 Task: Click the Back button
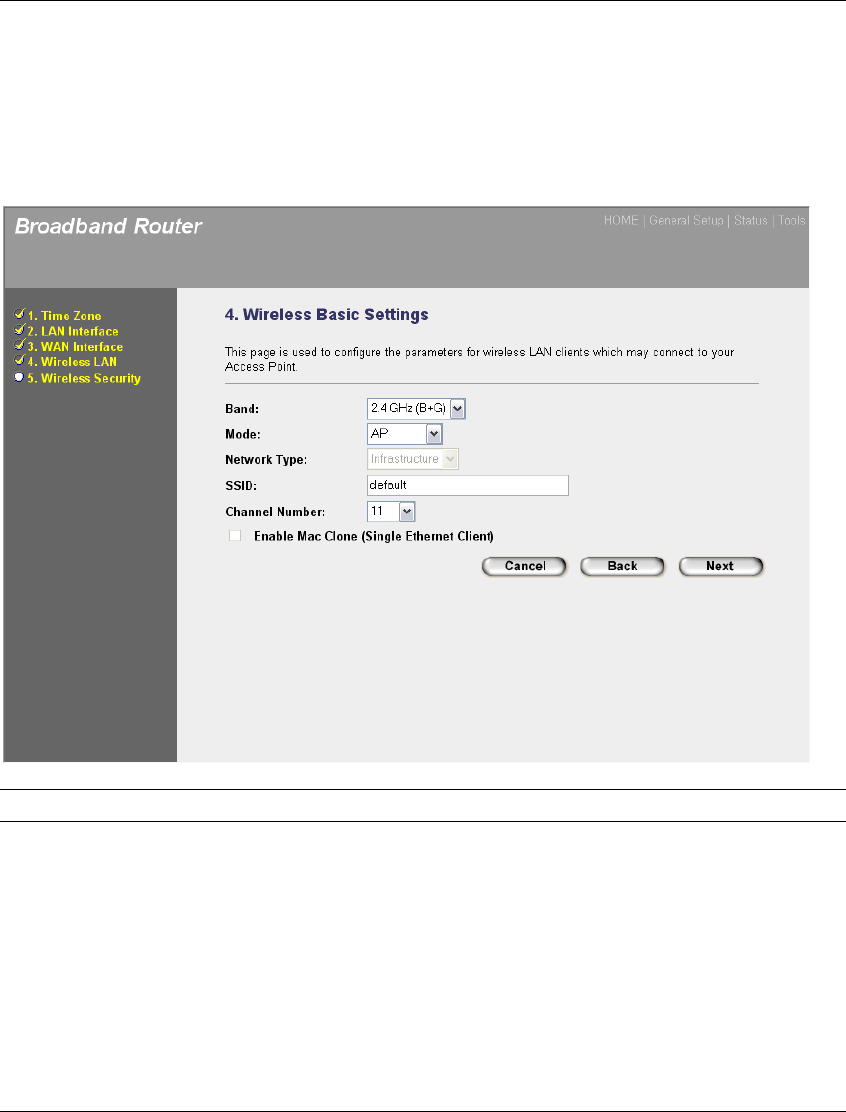point(623,566)
